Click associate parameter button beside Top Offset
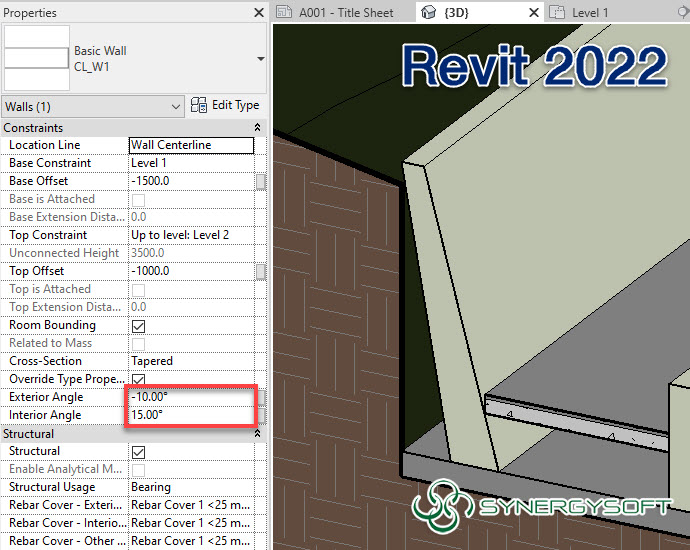The height and width of the screenshot is (550, 690). [261, 271]
